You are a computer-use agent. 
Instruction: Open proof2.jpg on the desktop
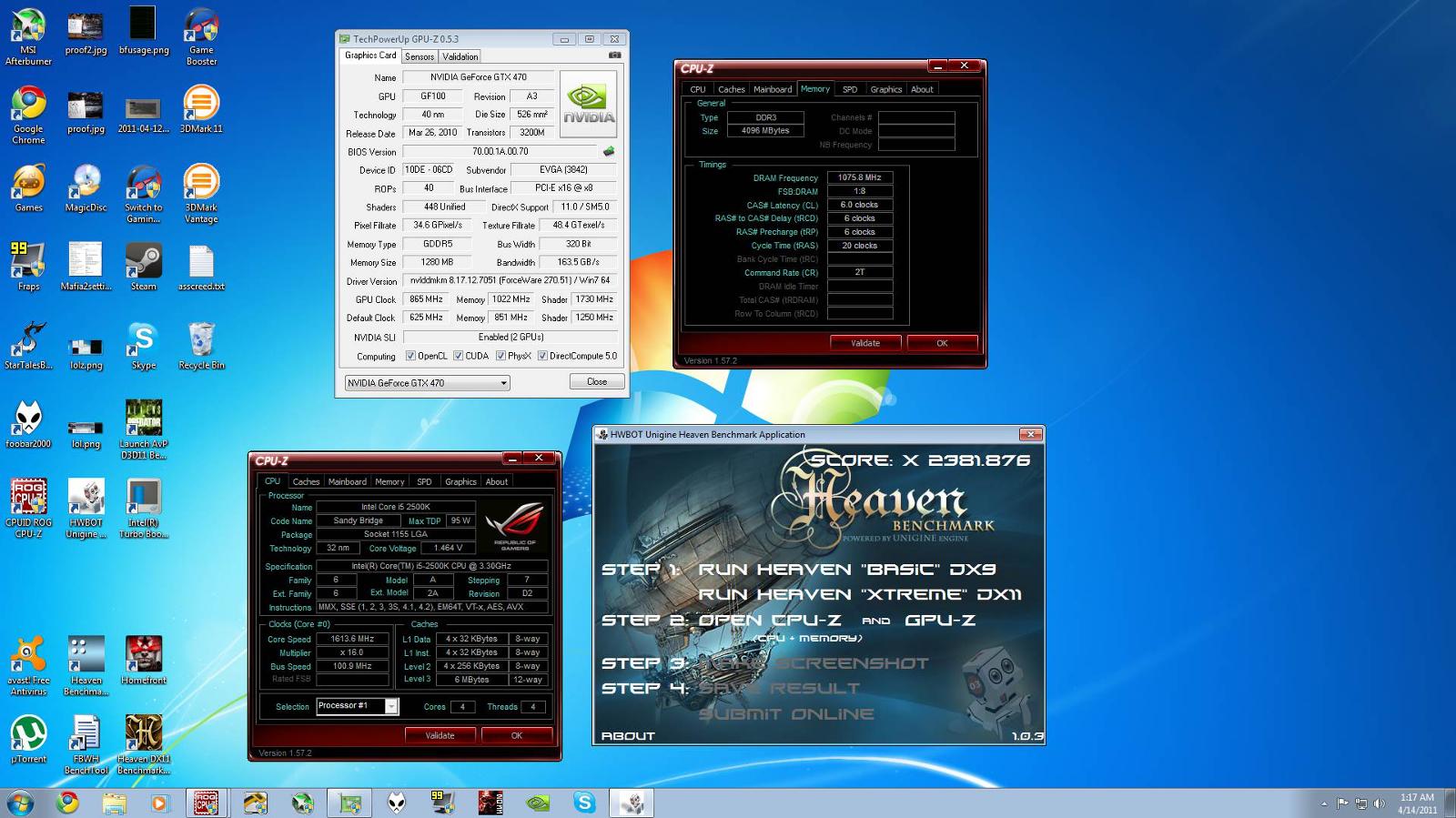[x=86, y=31]
